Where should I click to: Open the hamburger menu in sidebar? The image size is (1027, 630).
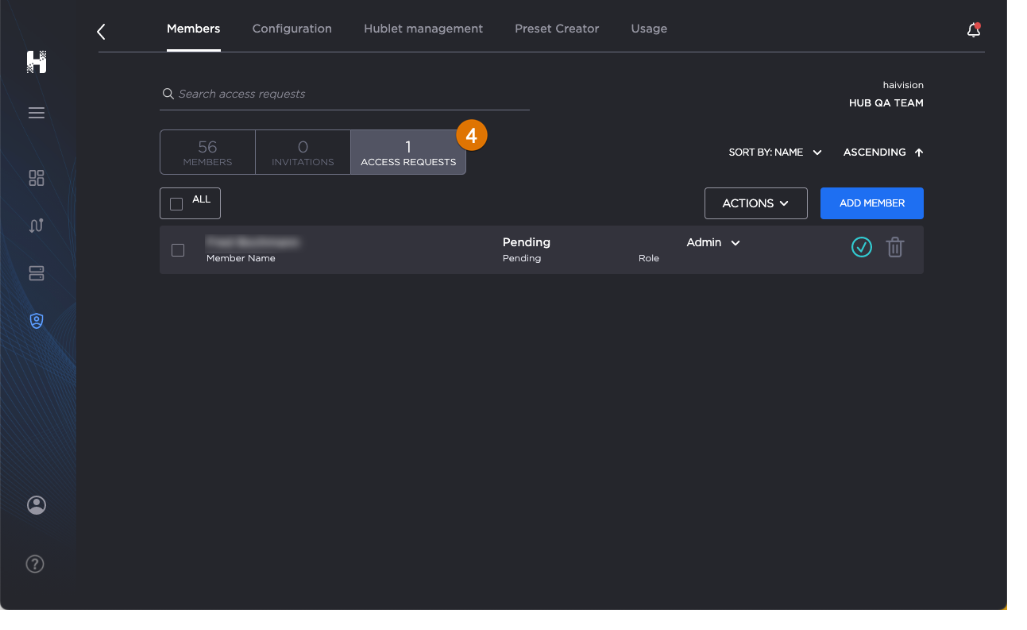pyautogui.click(x=37, y=113)
